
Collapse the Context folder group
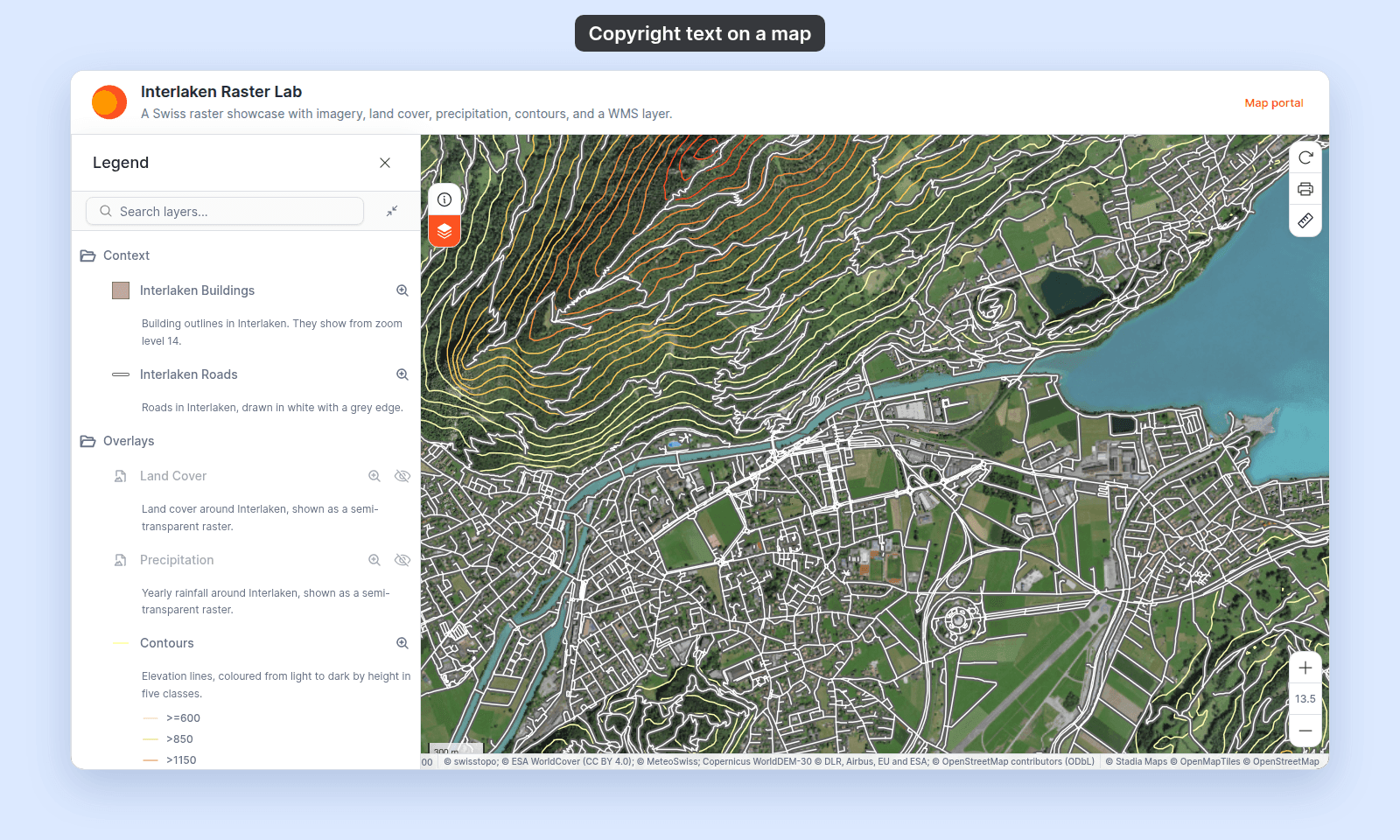point(87,255)
